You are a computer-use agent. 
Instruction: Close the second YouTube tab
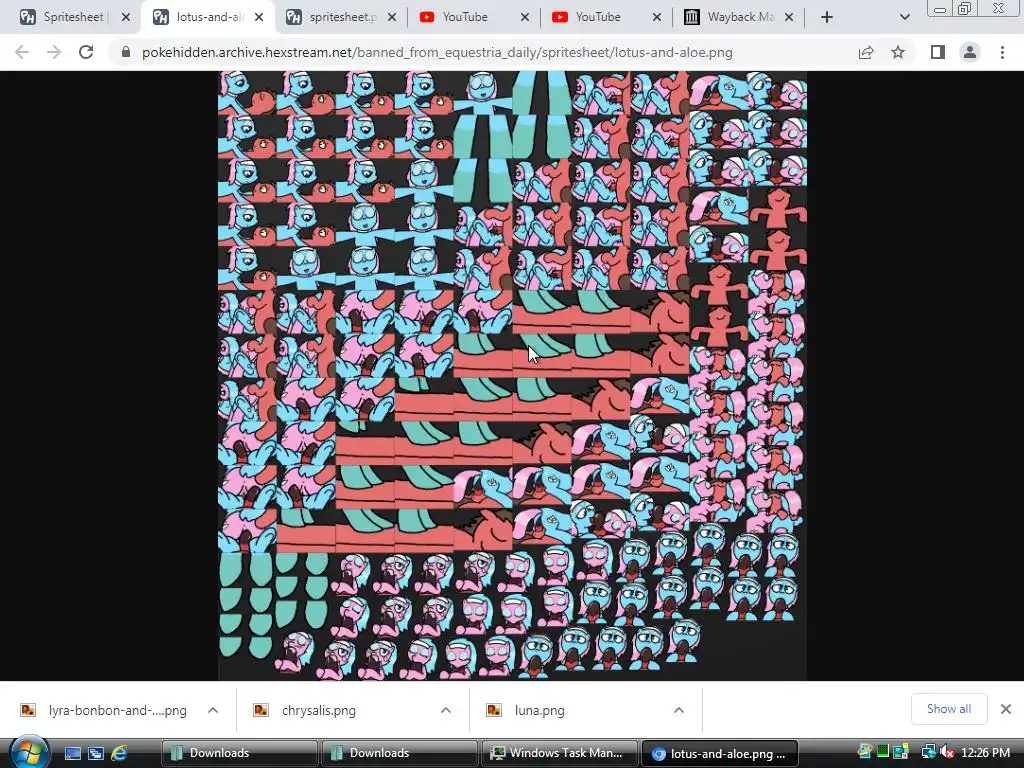pos(656,17)
